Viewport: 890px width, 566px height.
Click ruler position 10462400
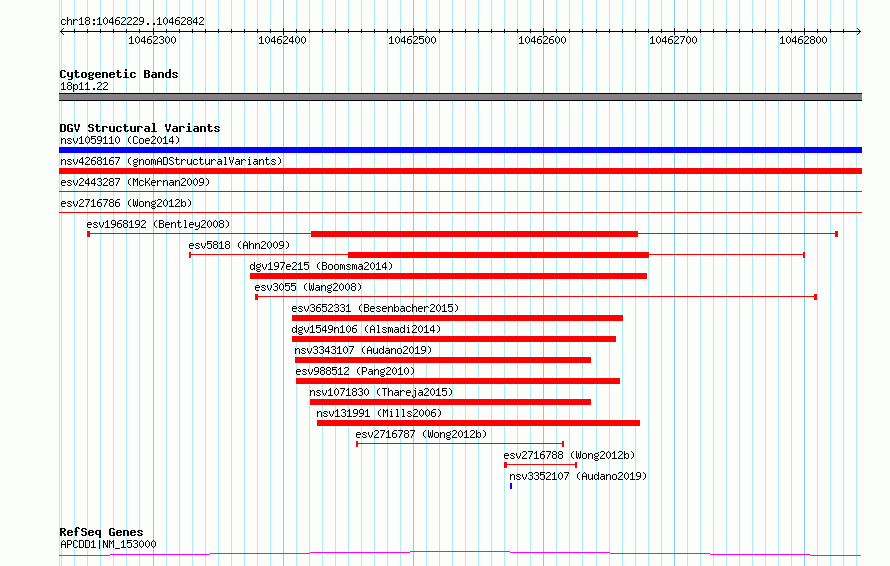tap(282, 40)
